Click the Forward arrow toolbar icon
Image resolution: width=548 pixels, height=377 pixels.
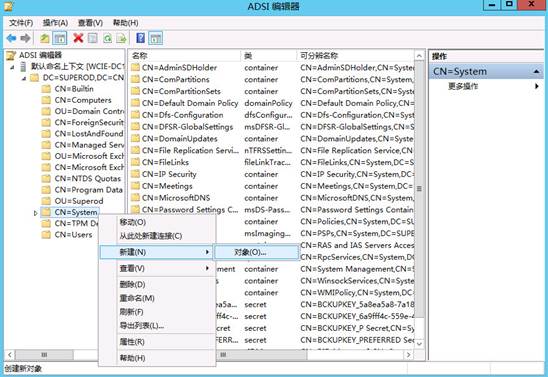[x=25, y=38]
